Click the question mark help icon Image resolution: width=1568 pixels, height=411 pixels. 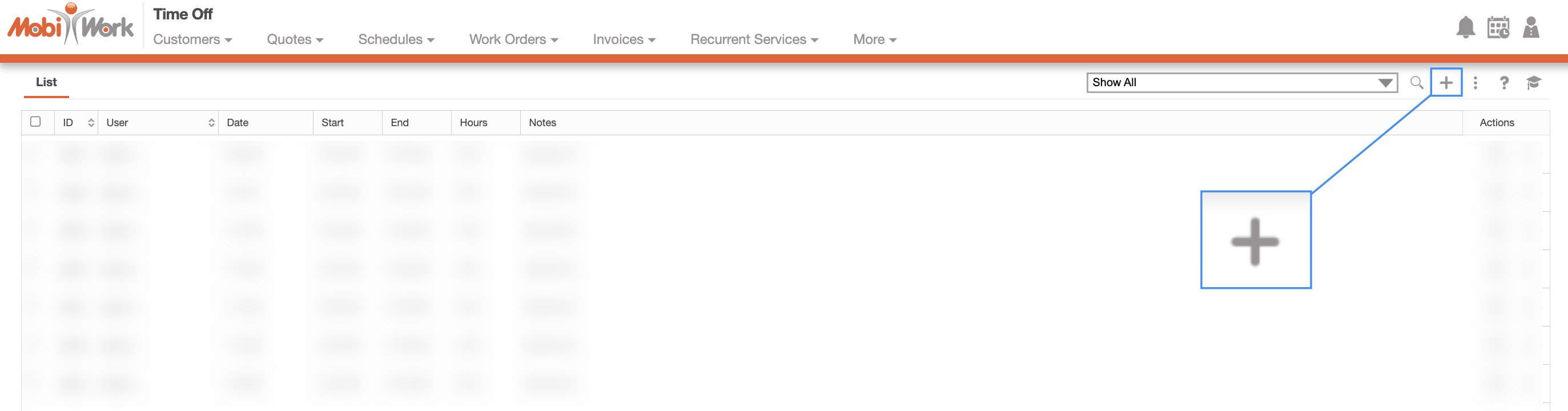tap(1504, 83)
